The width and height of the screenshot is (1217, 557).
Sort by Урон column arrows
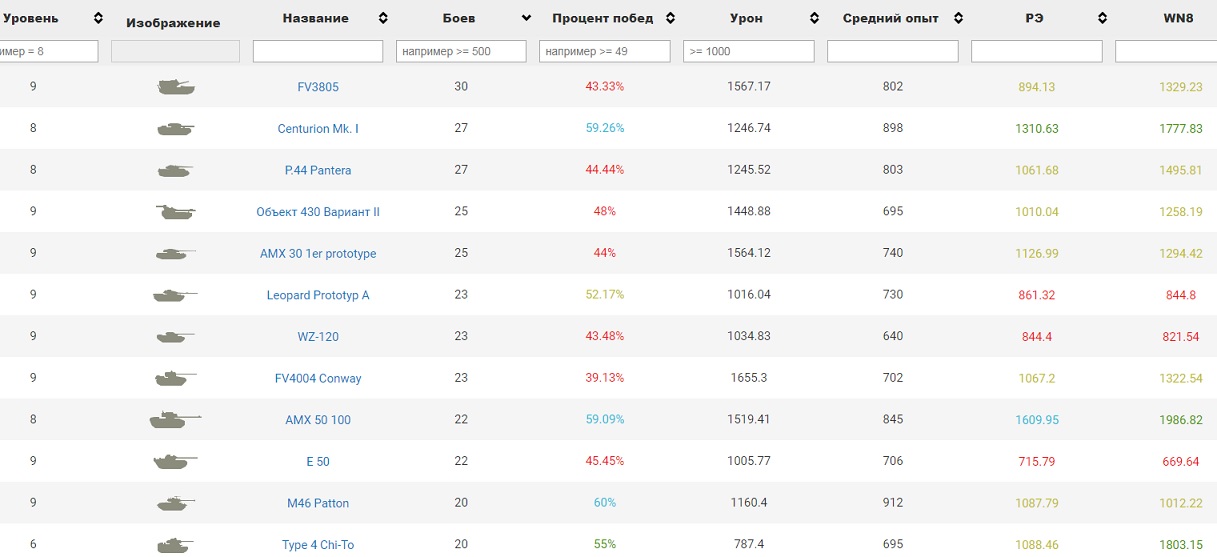pyautogui.click(x=815, y=18)
